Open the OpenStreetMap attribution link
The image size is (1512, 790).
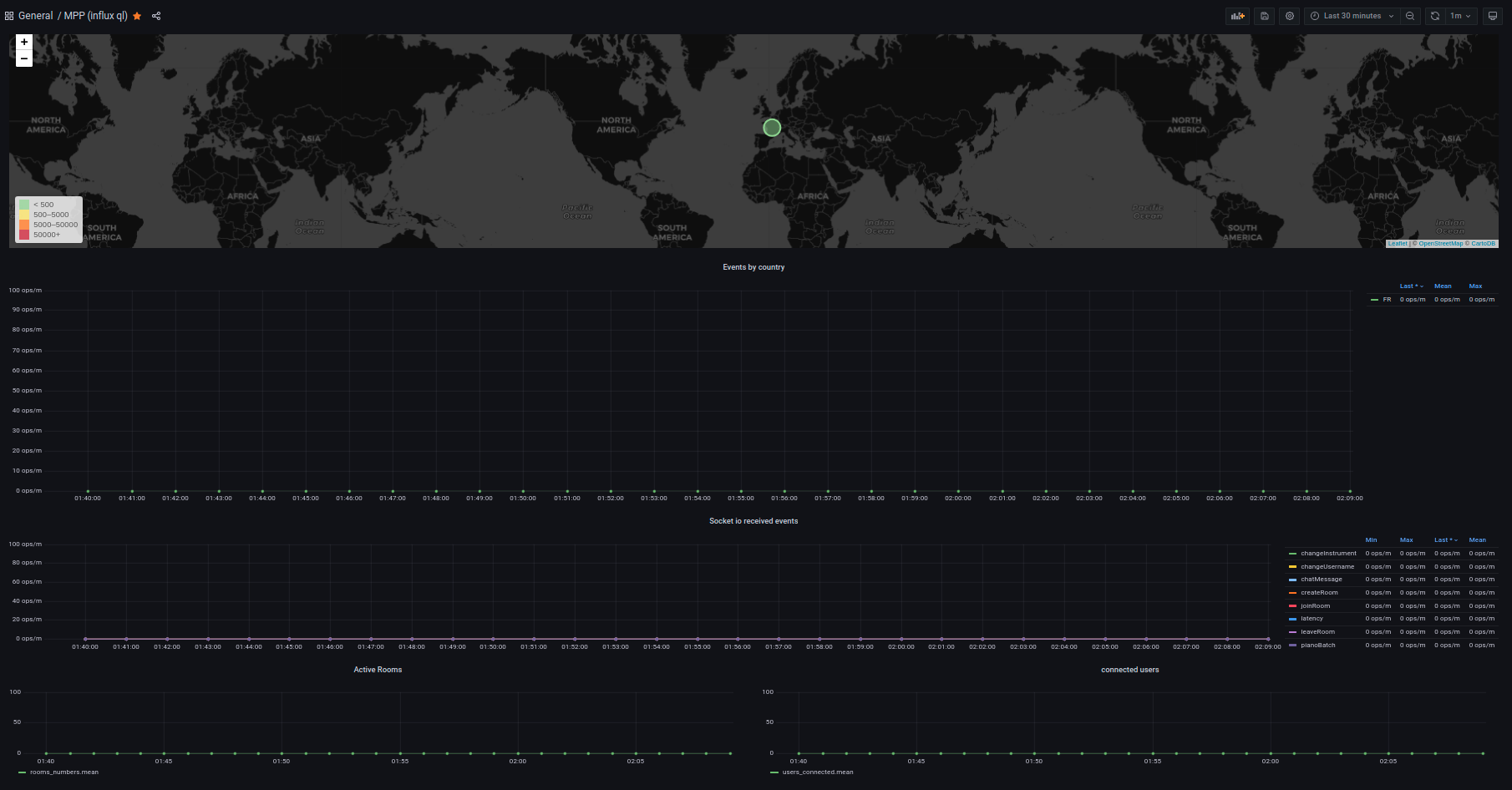point(1440,244)
